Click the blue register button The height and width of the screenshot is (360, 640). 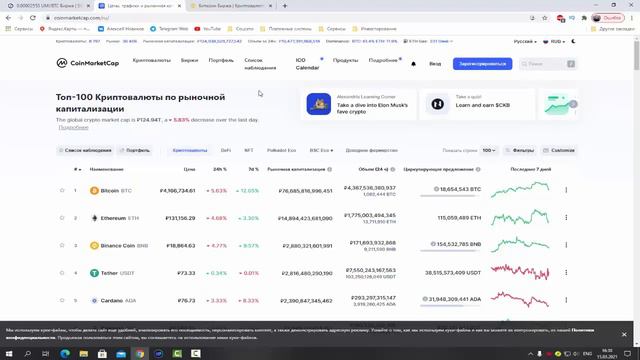coord(482,64)
